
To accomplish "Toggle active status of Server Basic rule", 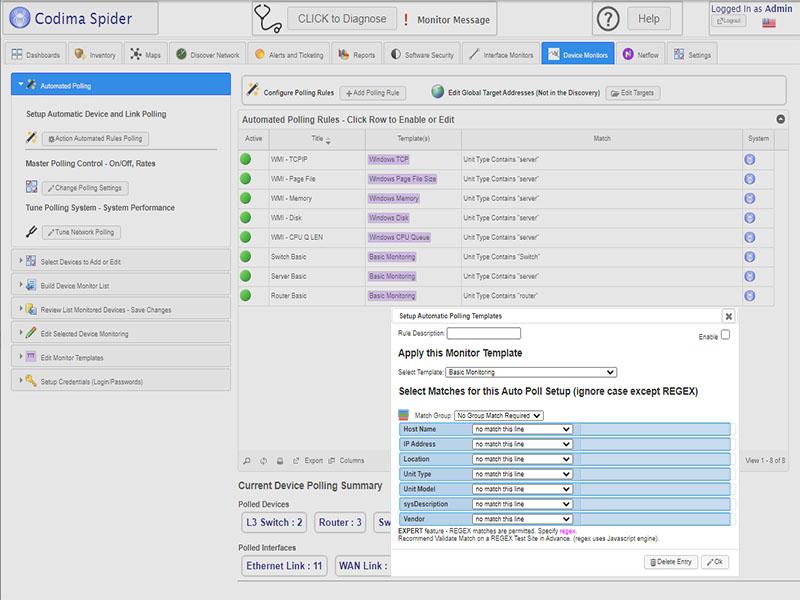I will [x=245, y=276].
